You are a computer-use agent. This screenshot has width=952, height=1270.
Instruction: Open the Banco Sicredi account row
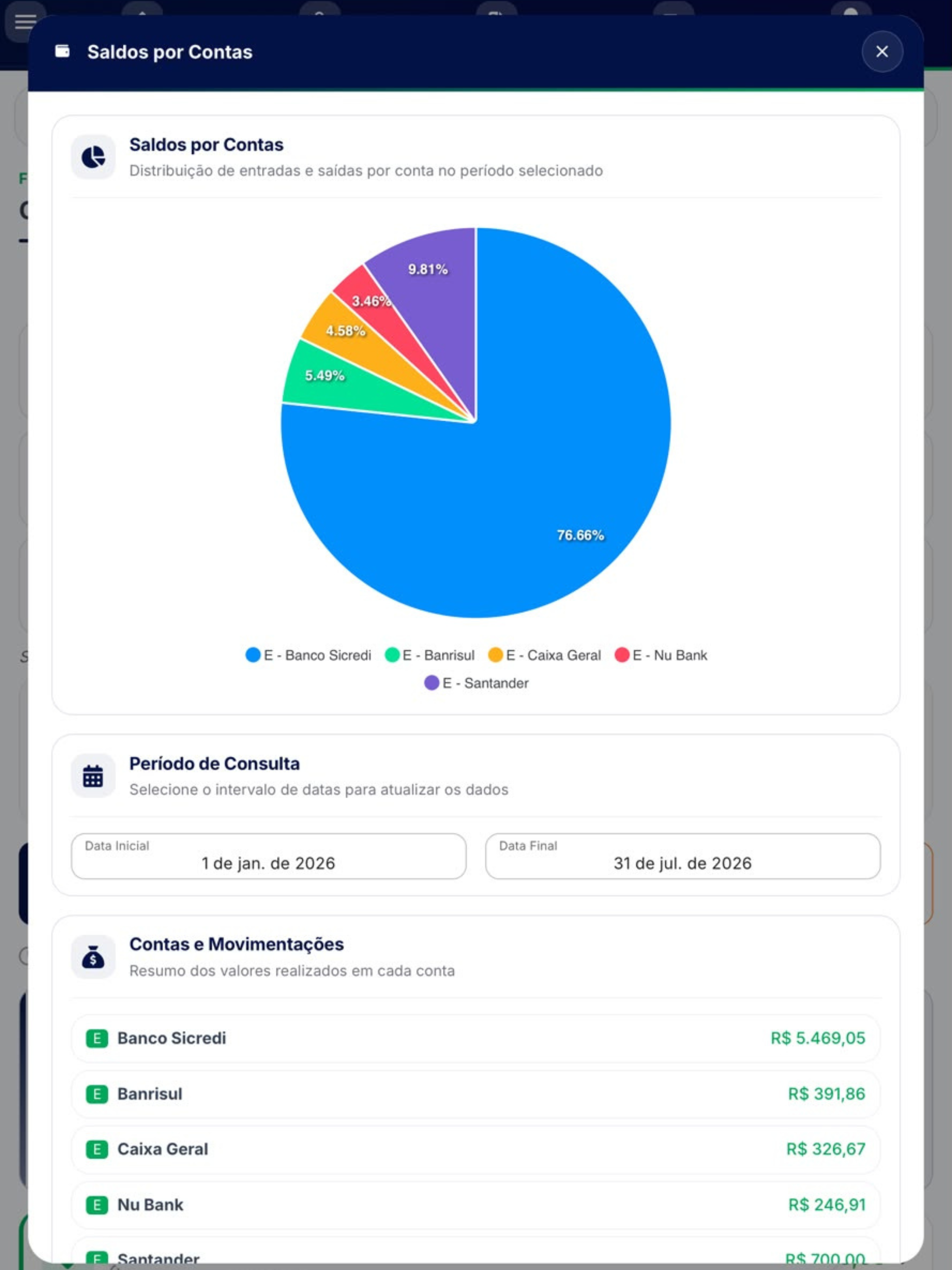coord(476,1038)
